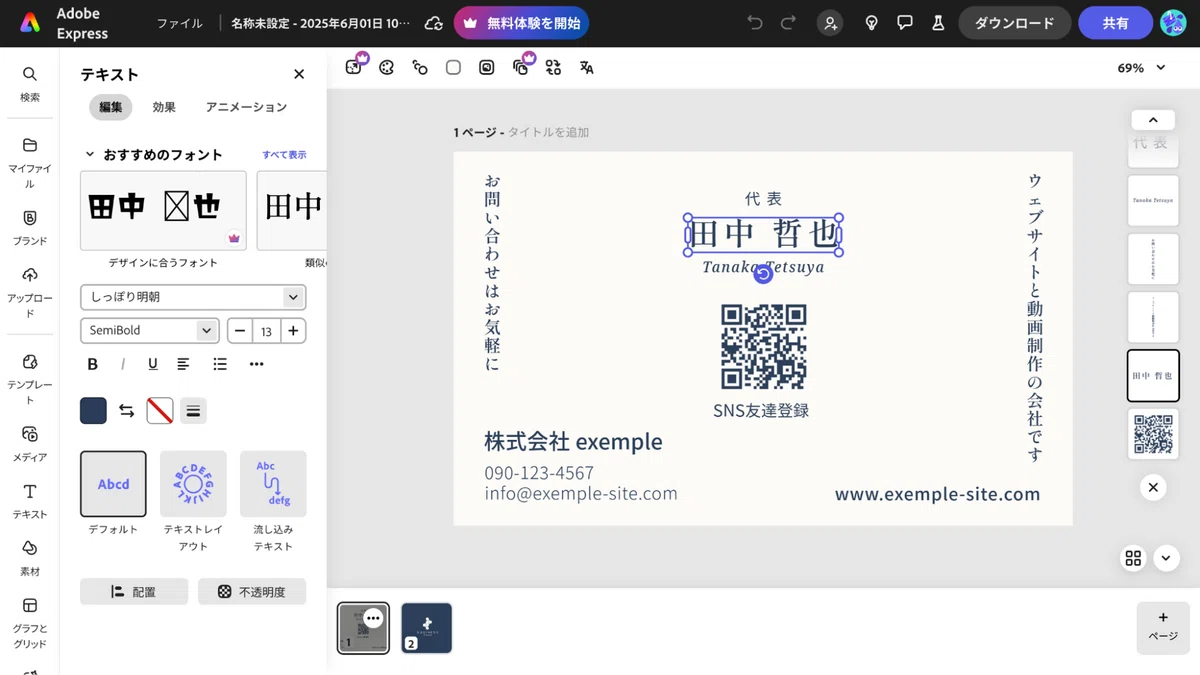The height and width of the screenshot is (675, 1200).
Task: Click the redo arrow in top bar
Action: (789, 23)
